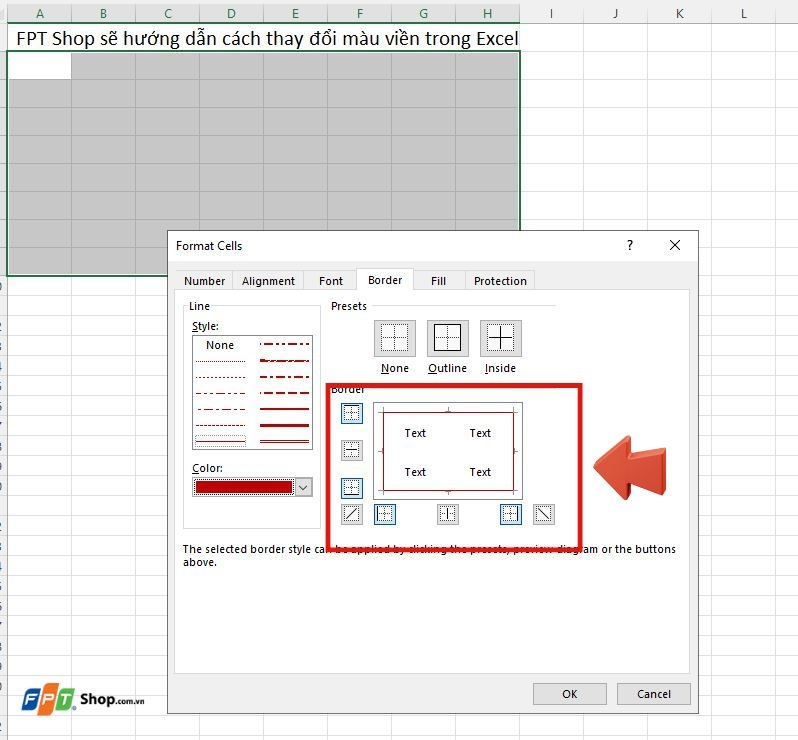Viewport: 798px width, 740px height.
Task: Select the Border tab
Action: [x=385, y=280]
